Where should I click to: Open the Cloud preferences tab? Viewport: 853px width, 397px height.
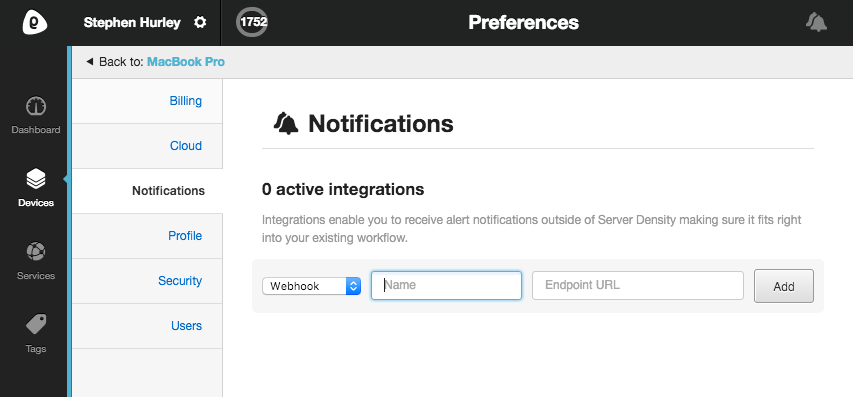(147, 146)
